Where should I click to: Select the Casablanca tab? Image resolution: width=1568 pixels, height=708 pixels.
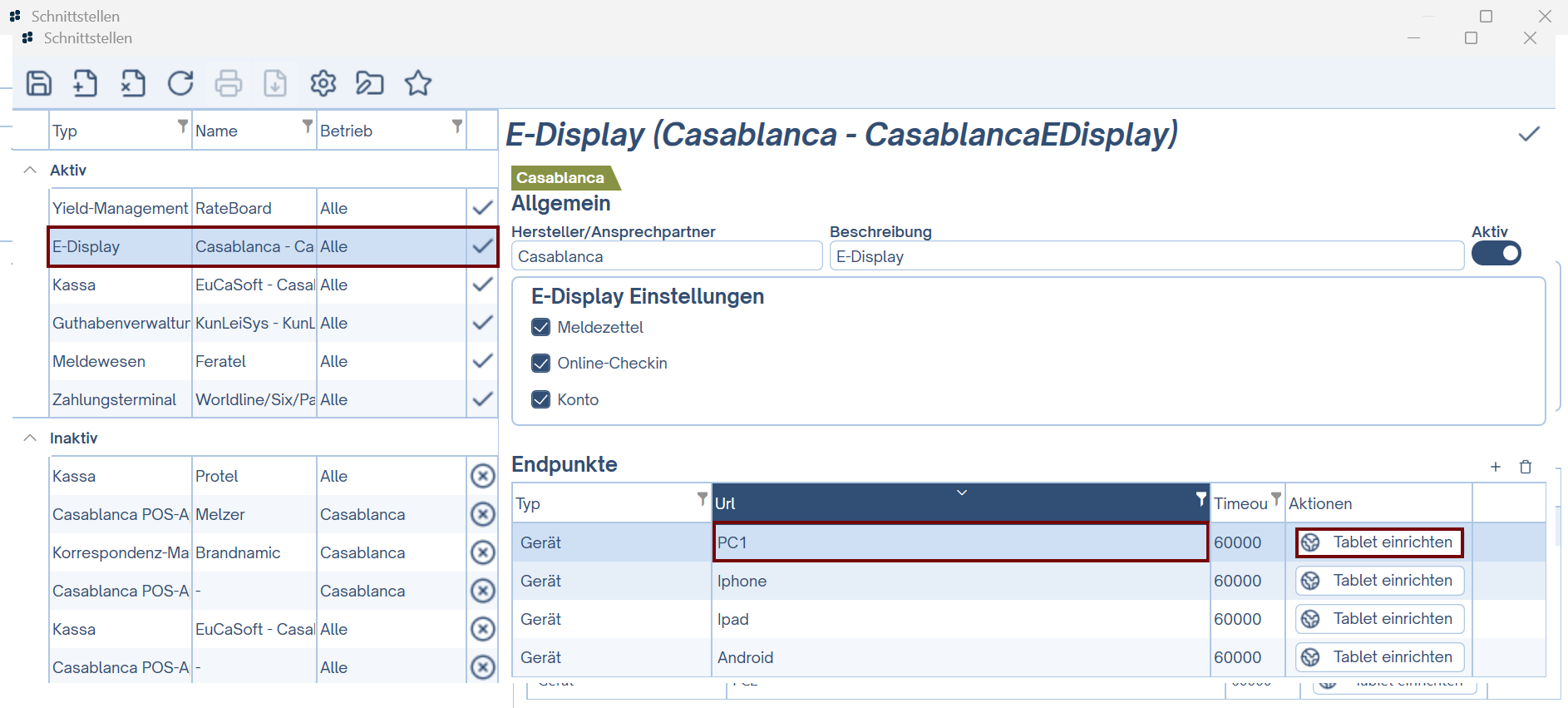560,177
